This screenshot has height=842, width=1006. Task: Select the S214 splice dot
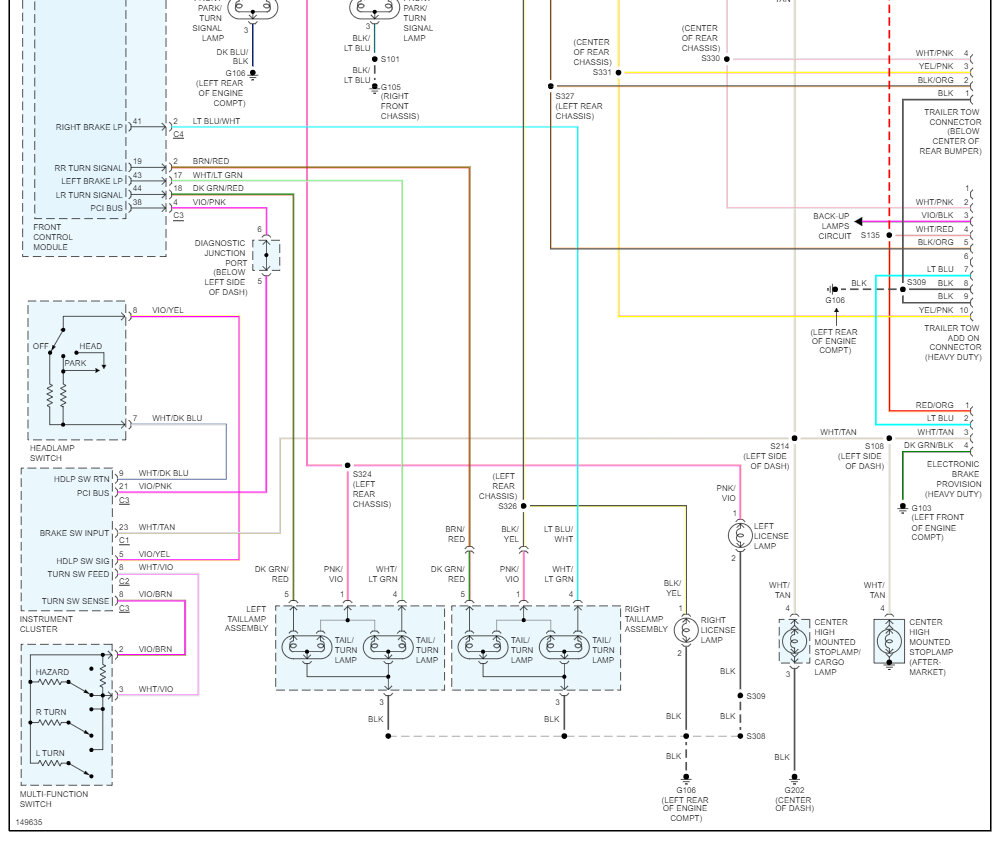point(794,438)
